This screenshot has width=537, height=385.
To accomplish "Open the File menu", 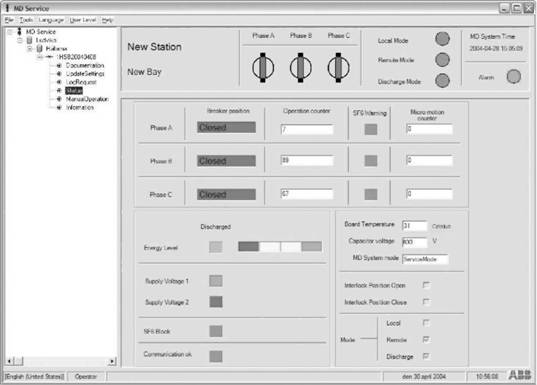I will [9, 20].
